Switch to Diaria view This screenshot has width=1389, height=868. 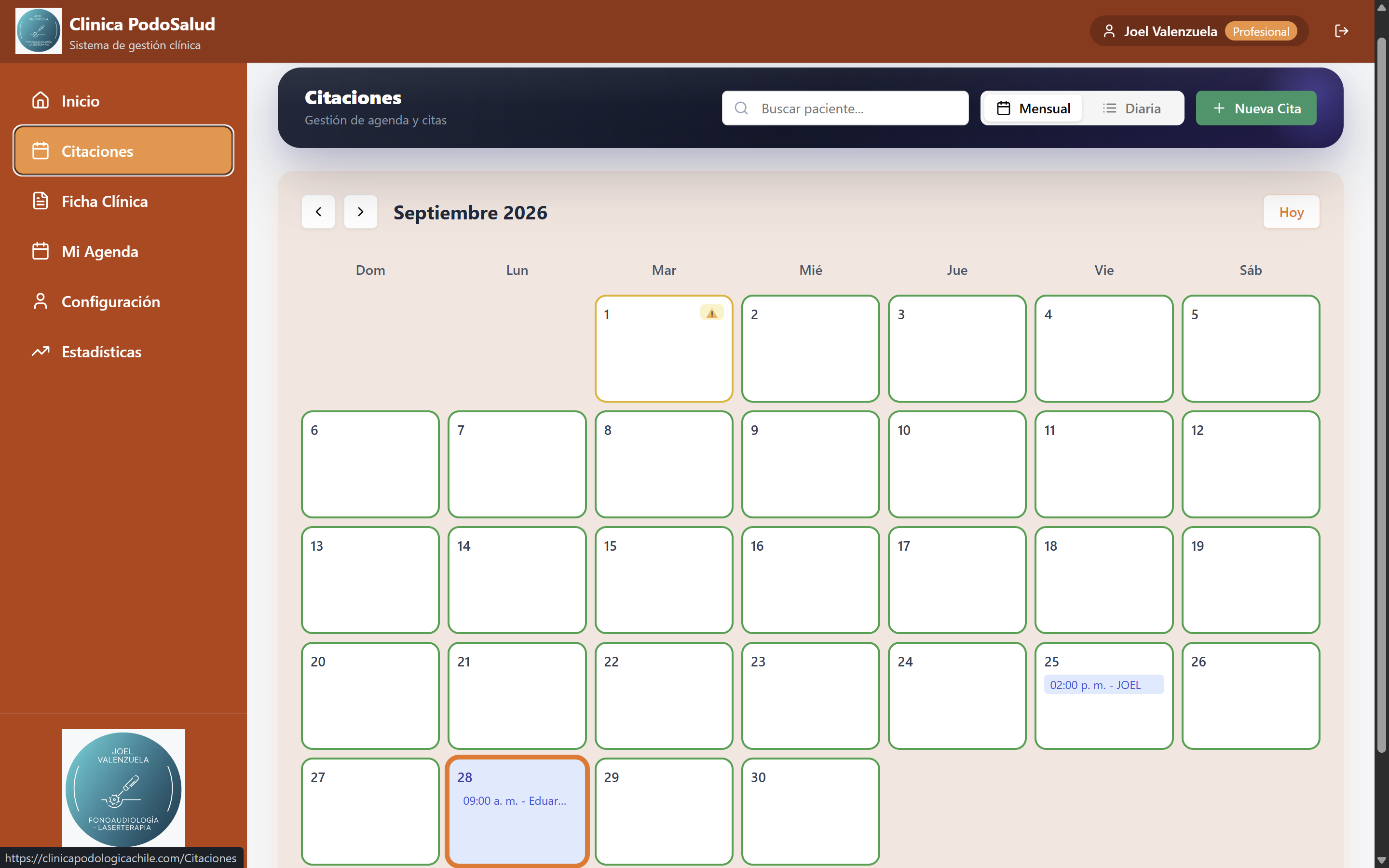pos(1132,108)
